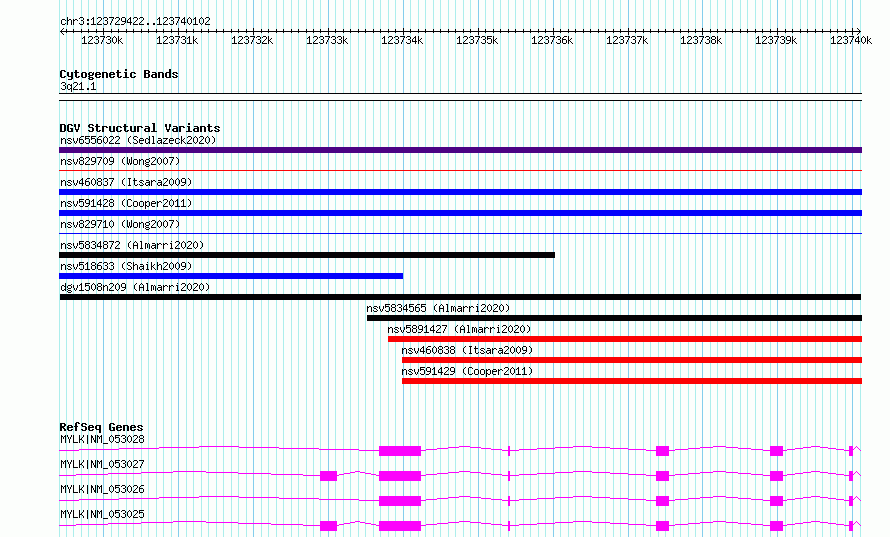Open variant label nsv591428 (Cooper2011)
890x537 pixels.
click(126, 203)
